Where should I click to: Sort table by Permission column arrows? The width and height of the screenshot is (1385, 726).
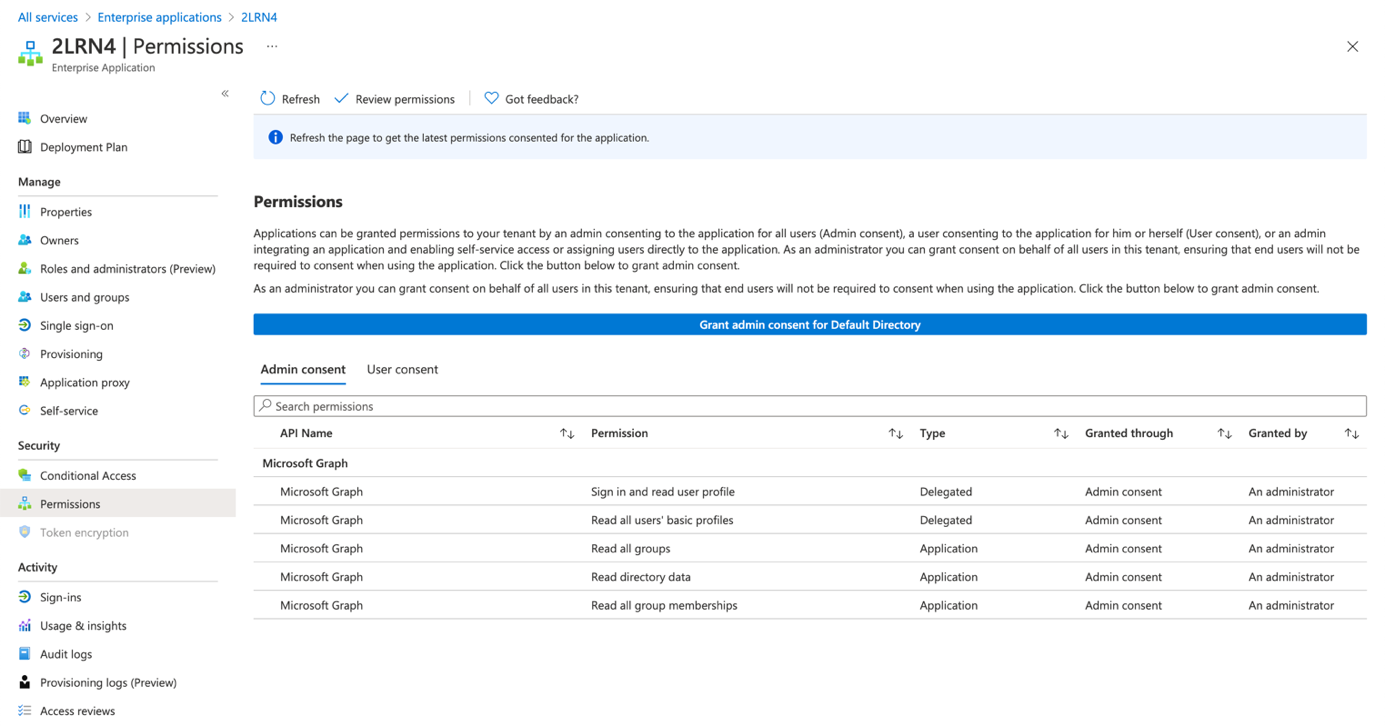click(x=896, y=433)
